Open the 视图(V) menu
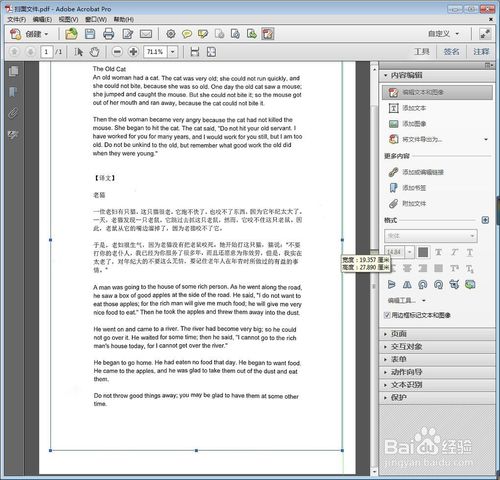 pos(68,19)
